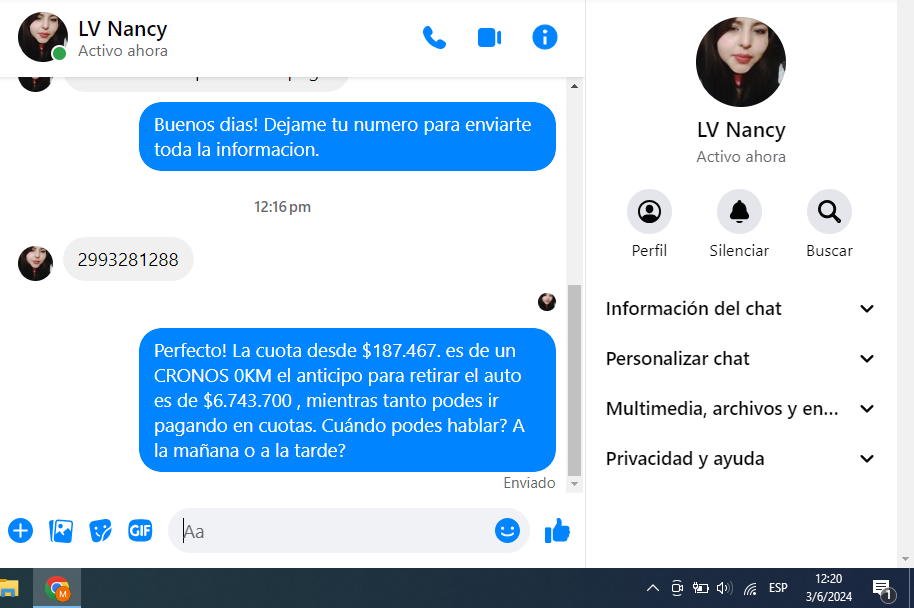Search the conversation with Buscar
The image size is (914, 608).
(x=829, y=212)
